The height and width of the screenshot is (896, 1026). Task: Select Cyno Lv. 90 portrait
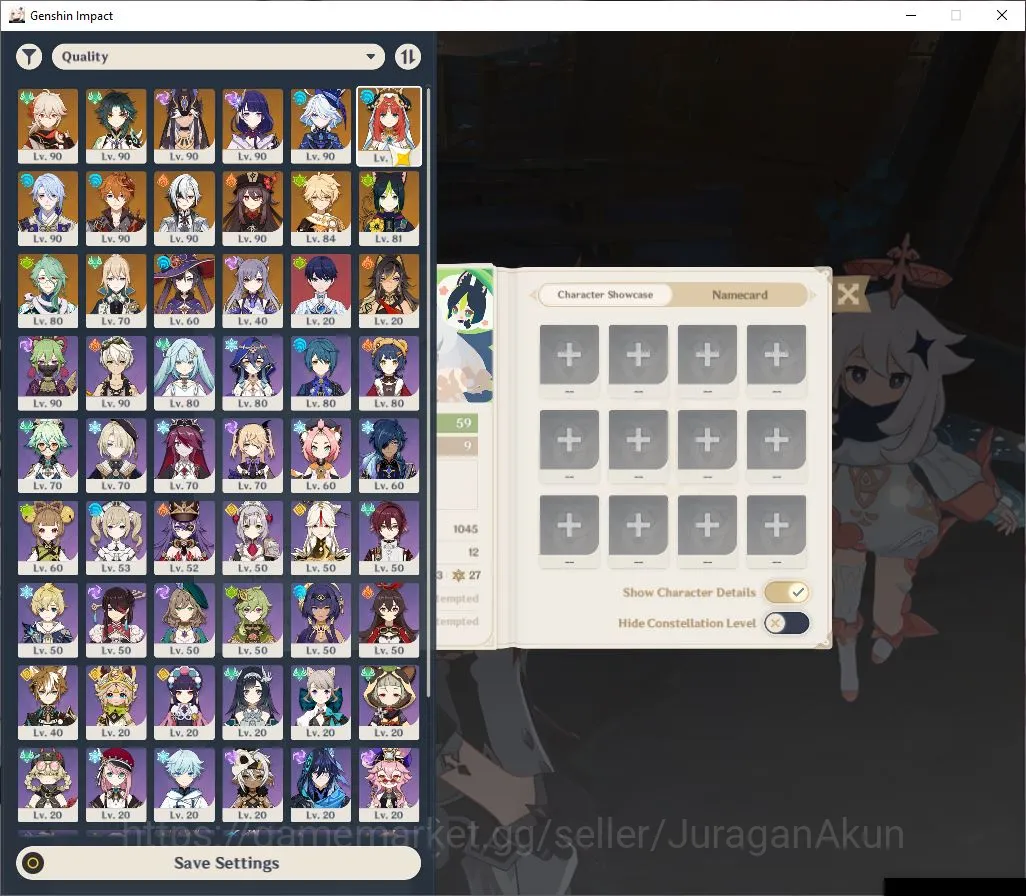click(184, 126)
